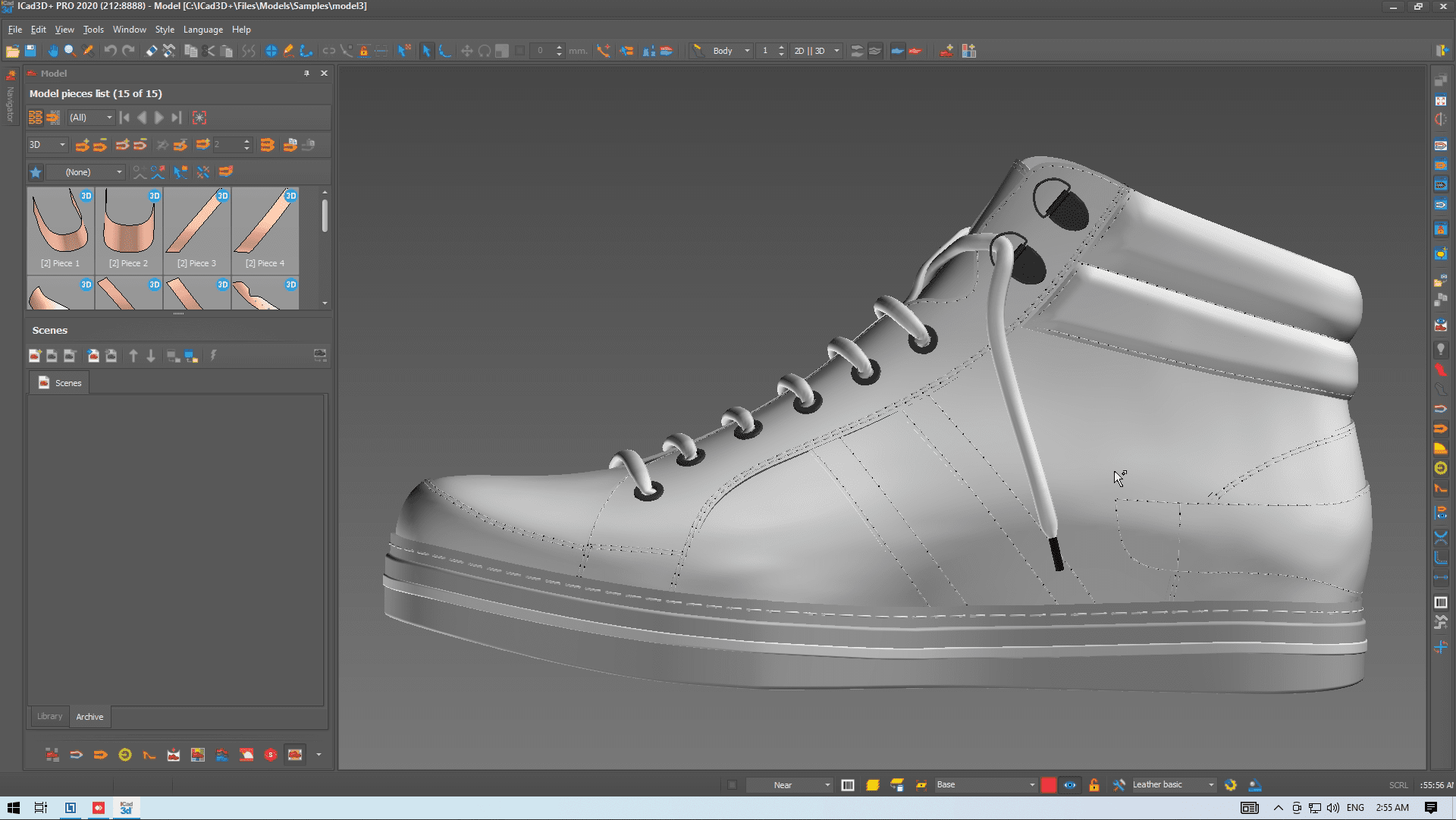Click the scissors cut icon
This screenshot has width=1456, height=820.
[209, 51]
